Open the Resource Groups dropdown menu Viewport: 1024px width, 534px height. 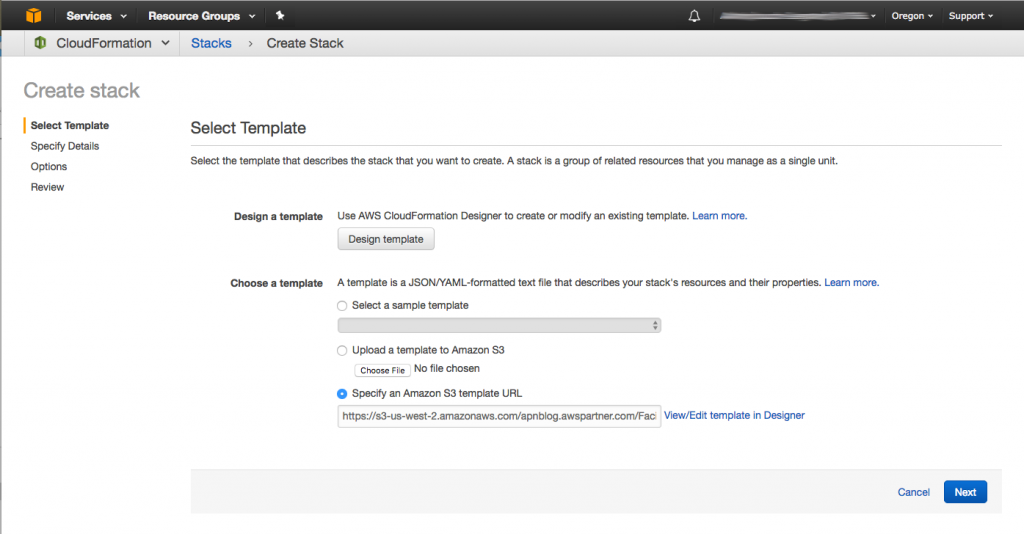pos(201,16)
